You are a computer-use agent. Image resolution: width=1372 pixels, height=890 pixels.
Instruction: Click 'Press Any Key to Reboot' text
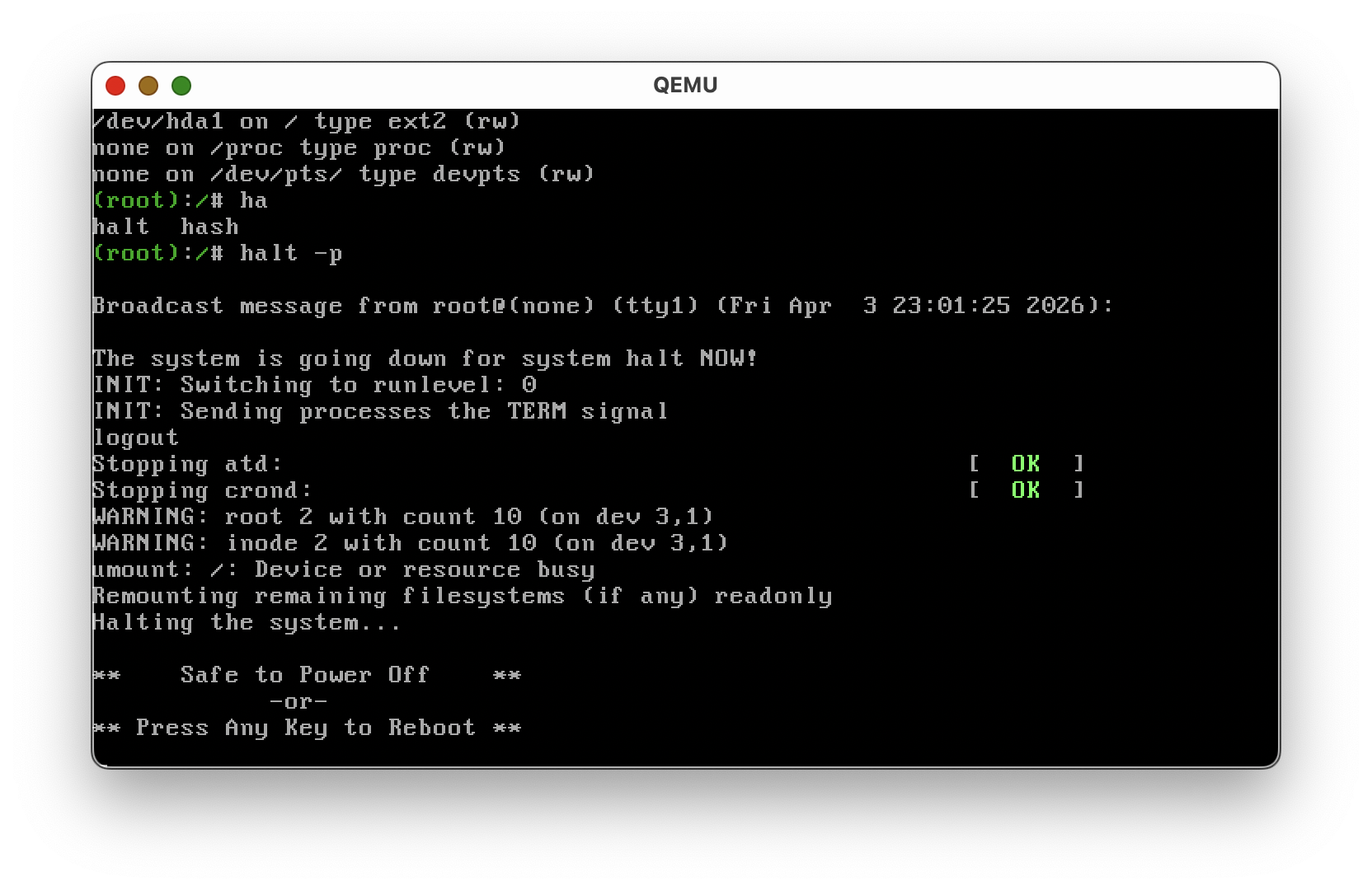[x=305, y=728]
